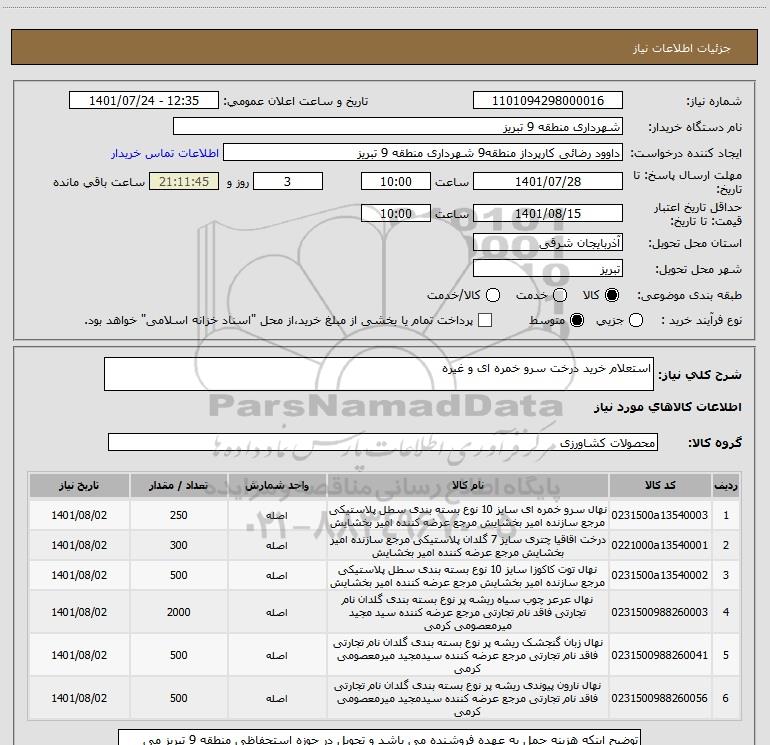The width and height of the screenshot is (770, 745).
Task: Open buyer contact info link اطلاعات تماس خریدار
Action: click(165, 153)
